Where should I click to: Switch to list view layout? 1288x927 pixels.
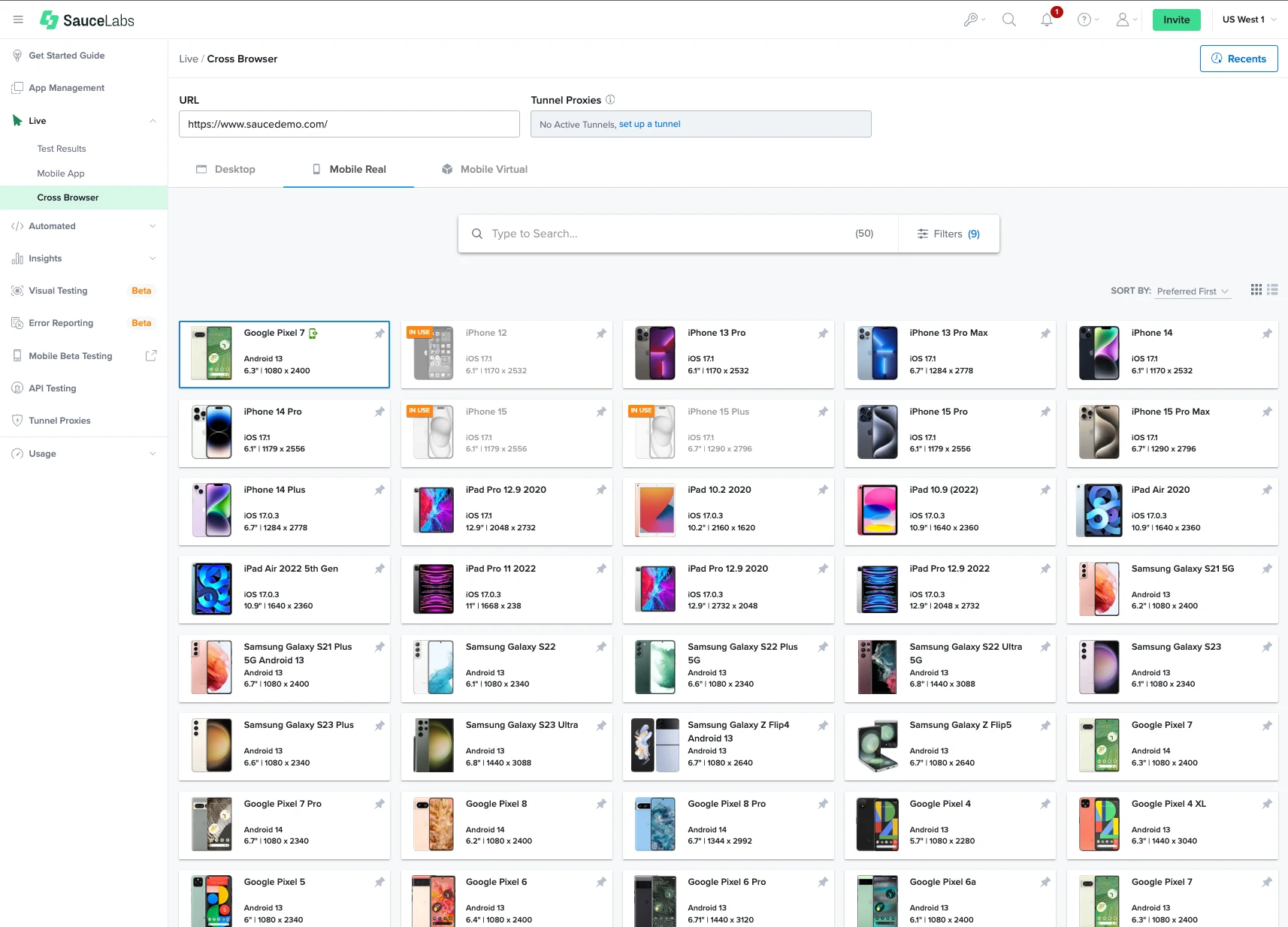[1272, 290]
